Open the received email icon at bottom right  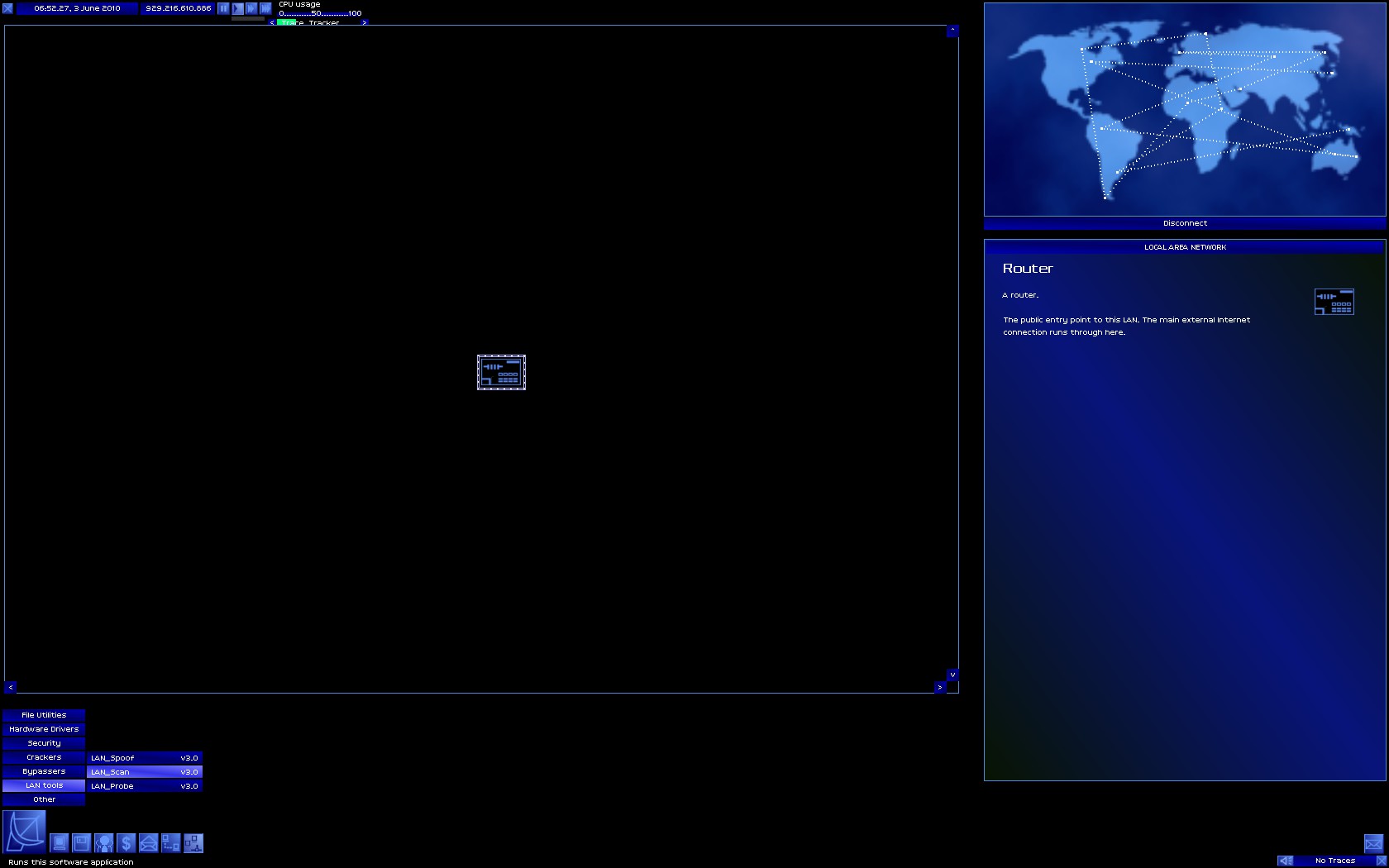click(x=1373, y=843)
